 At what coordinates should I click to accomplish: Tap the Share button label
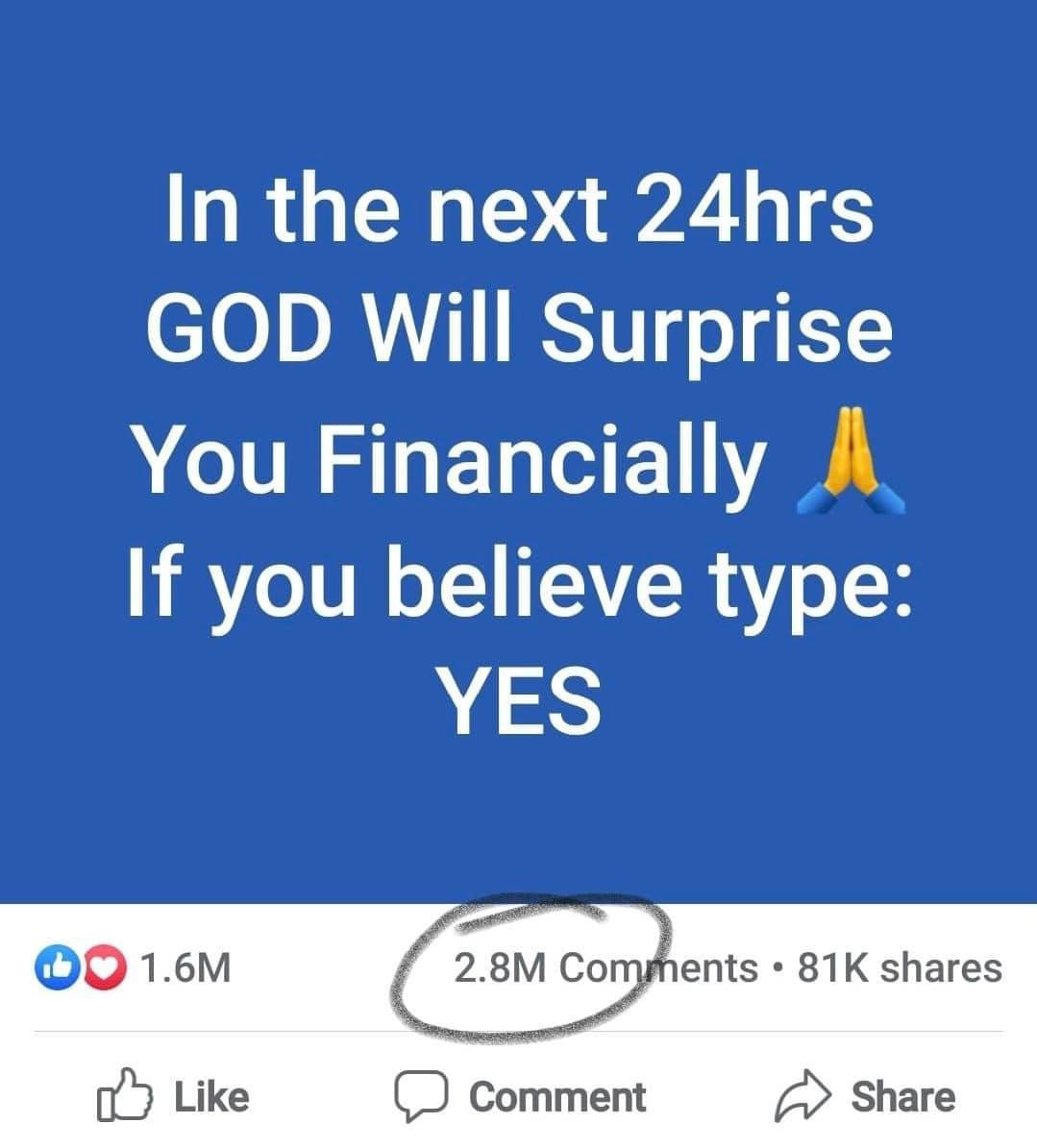click(903, 1097)
